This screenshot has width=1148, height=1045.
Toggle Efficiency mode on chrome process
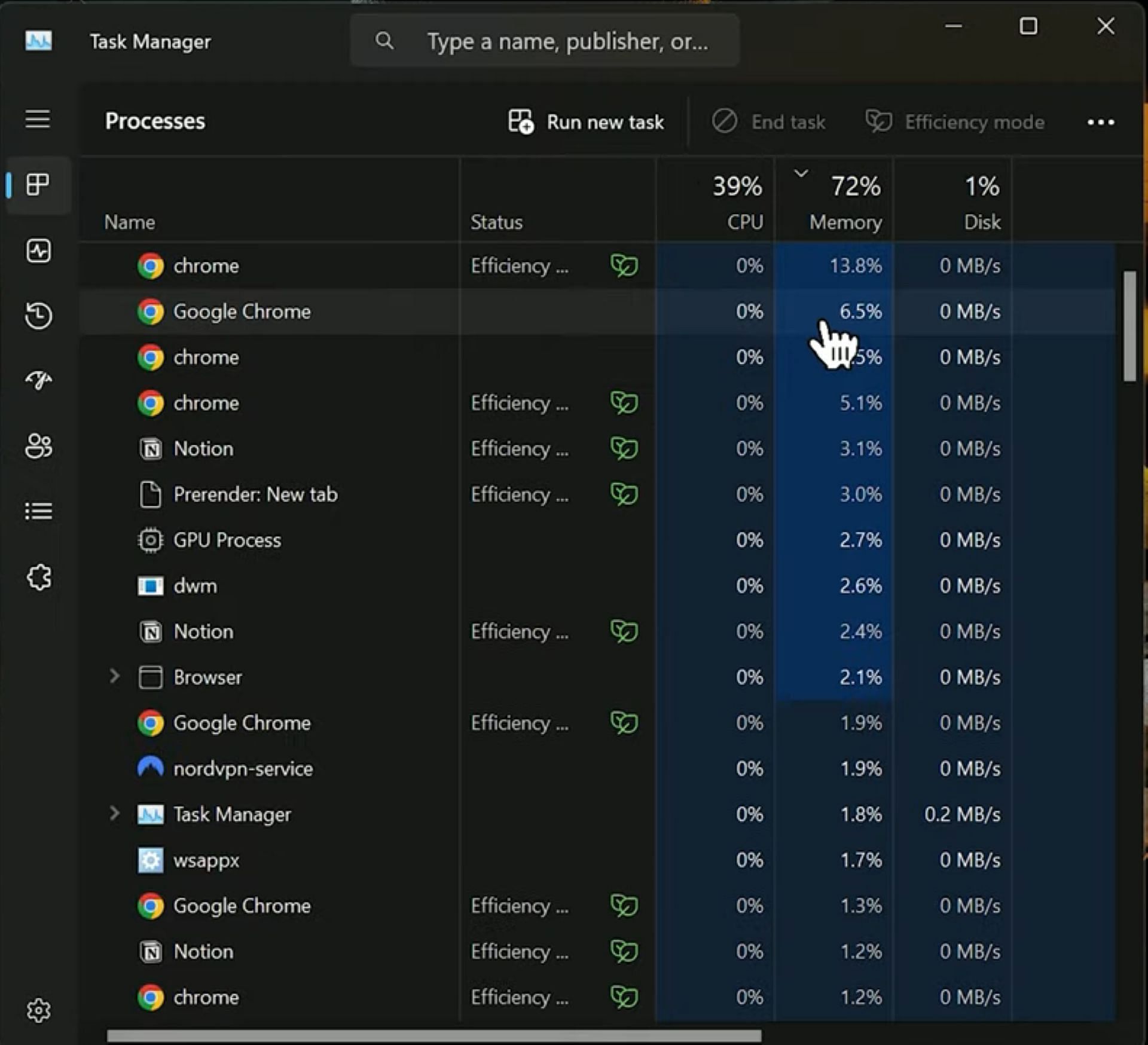tap(624, 265)
